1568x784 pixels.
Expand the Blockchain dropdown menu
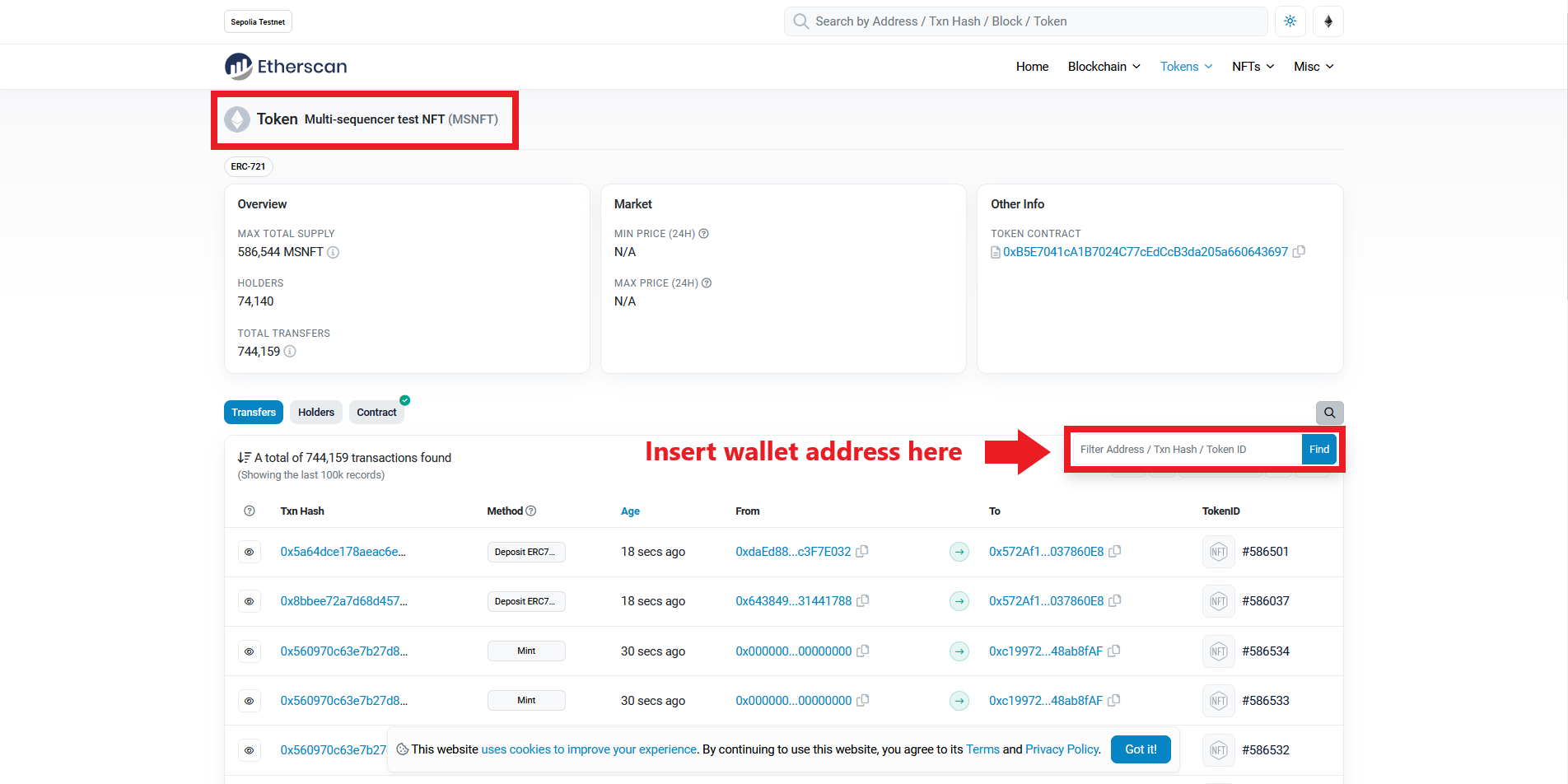click(1104, 67)
